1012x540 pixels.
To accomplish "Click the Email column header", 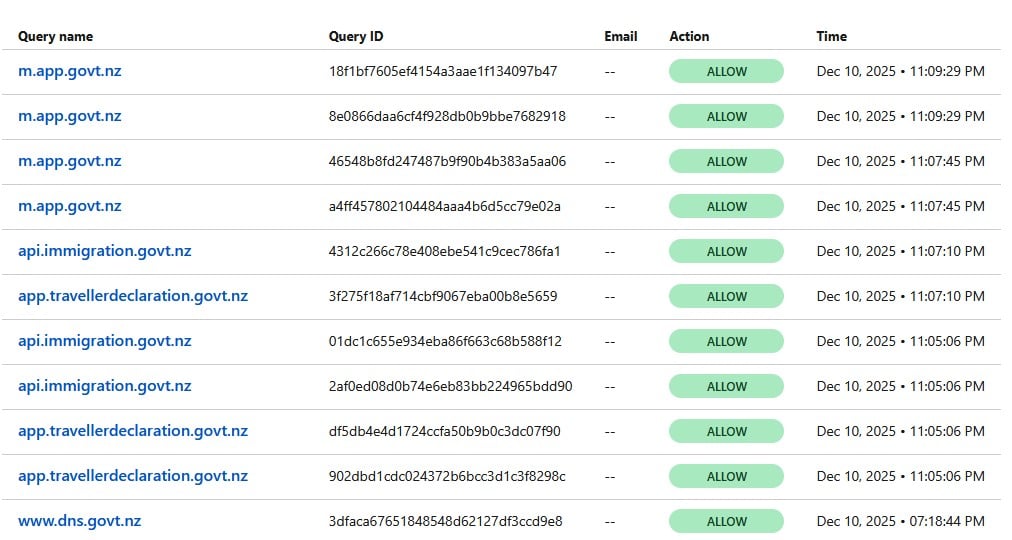I will point(620,36).
